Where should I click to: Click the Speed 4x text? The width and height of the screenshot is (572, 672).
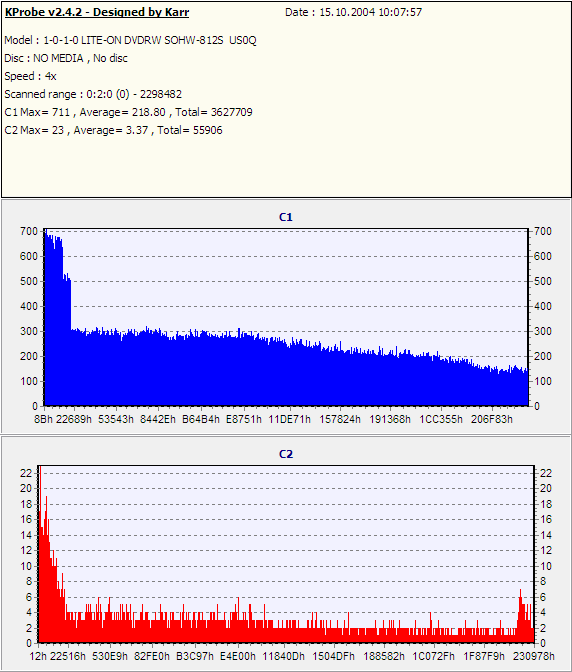(30, 76)
